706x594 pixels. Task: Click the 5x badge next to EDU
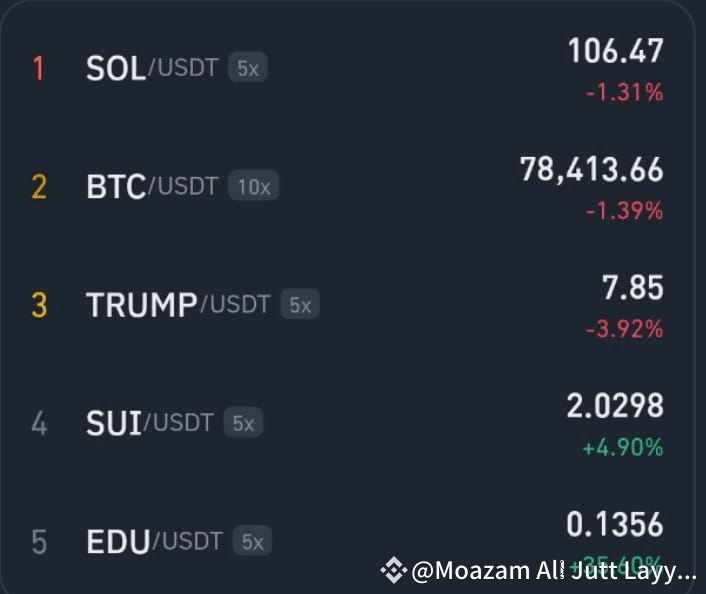click(x=252, y=540)
